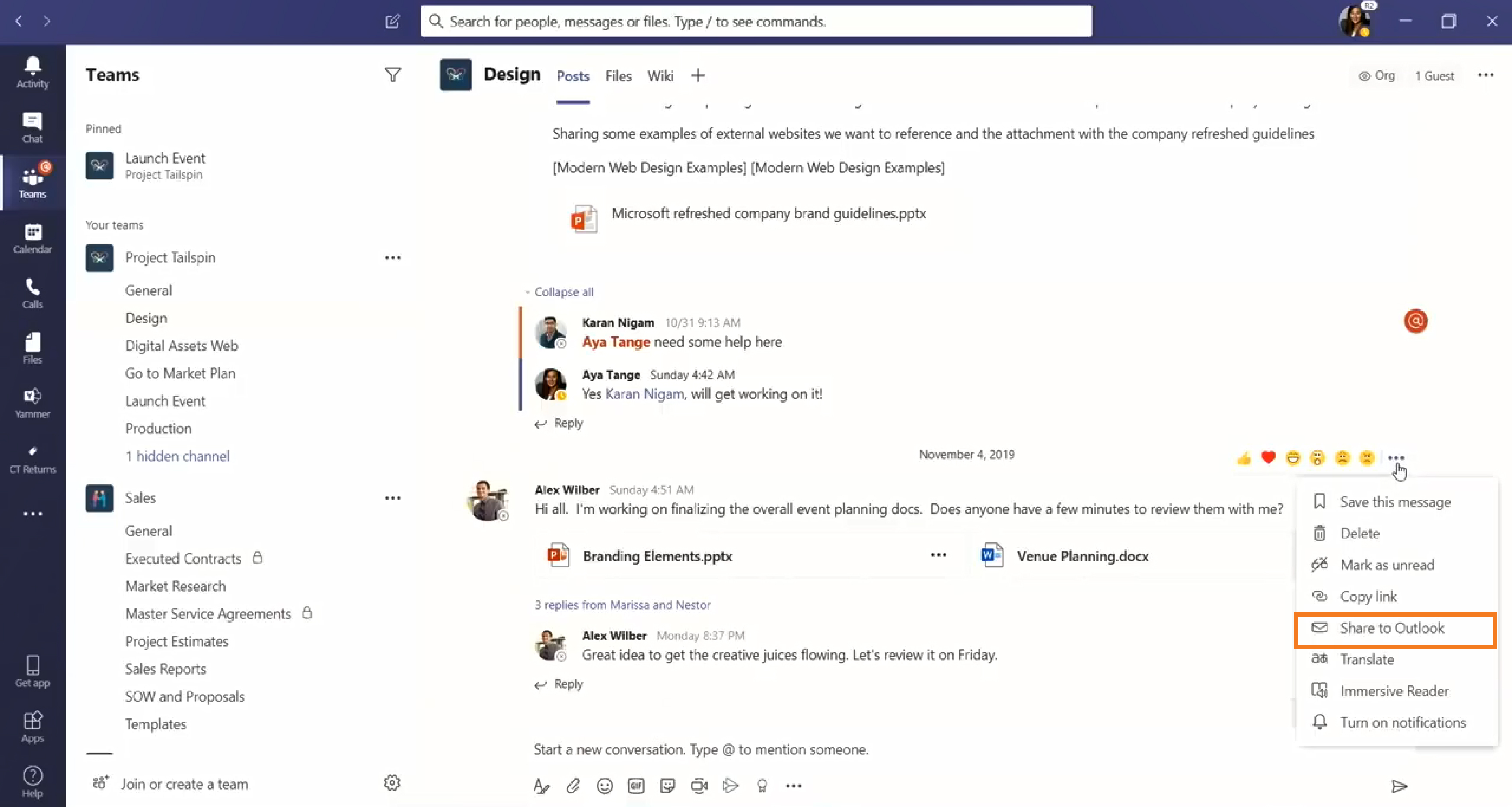This screenshot has width=1512, height=807.
Task: Filter the teams list
Action: pos(392,74)
